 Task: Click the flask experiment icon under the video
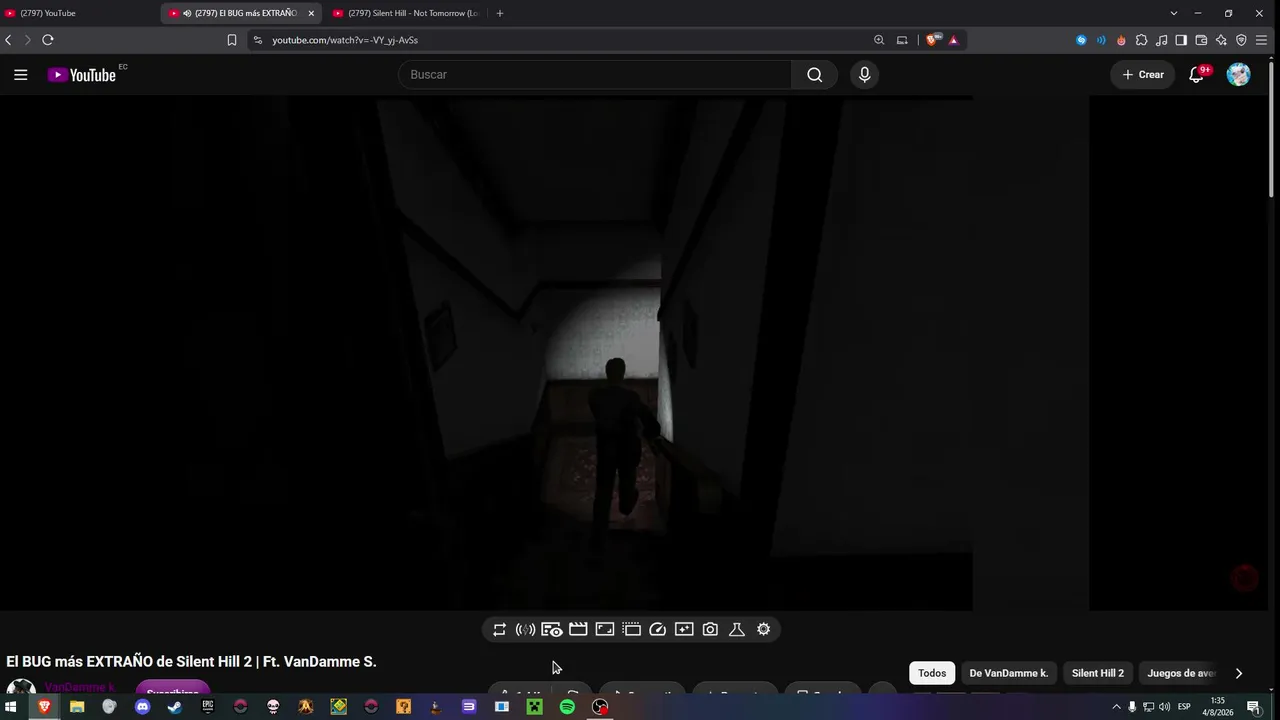(737, 629)
